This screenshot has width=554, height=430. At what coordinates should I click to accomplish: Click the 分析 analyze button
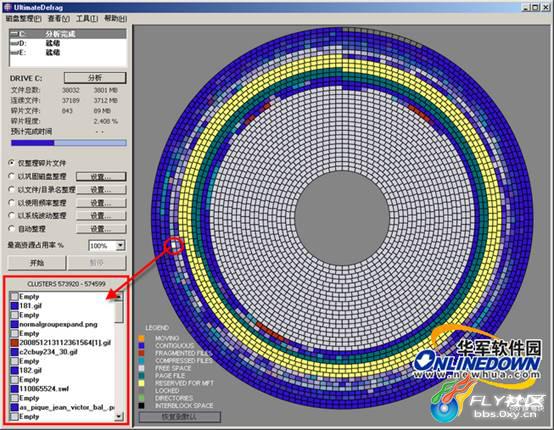pos(95,78)
